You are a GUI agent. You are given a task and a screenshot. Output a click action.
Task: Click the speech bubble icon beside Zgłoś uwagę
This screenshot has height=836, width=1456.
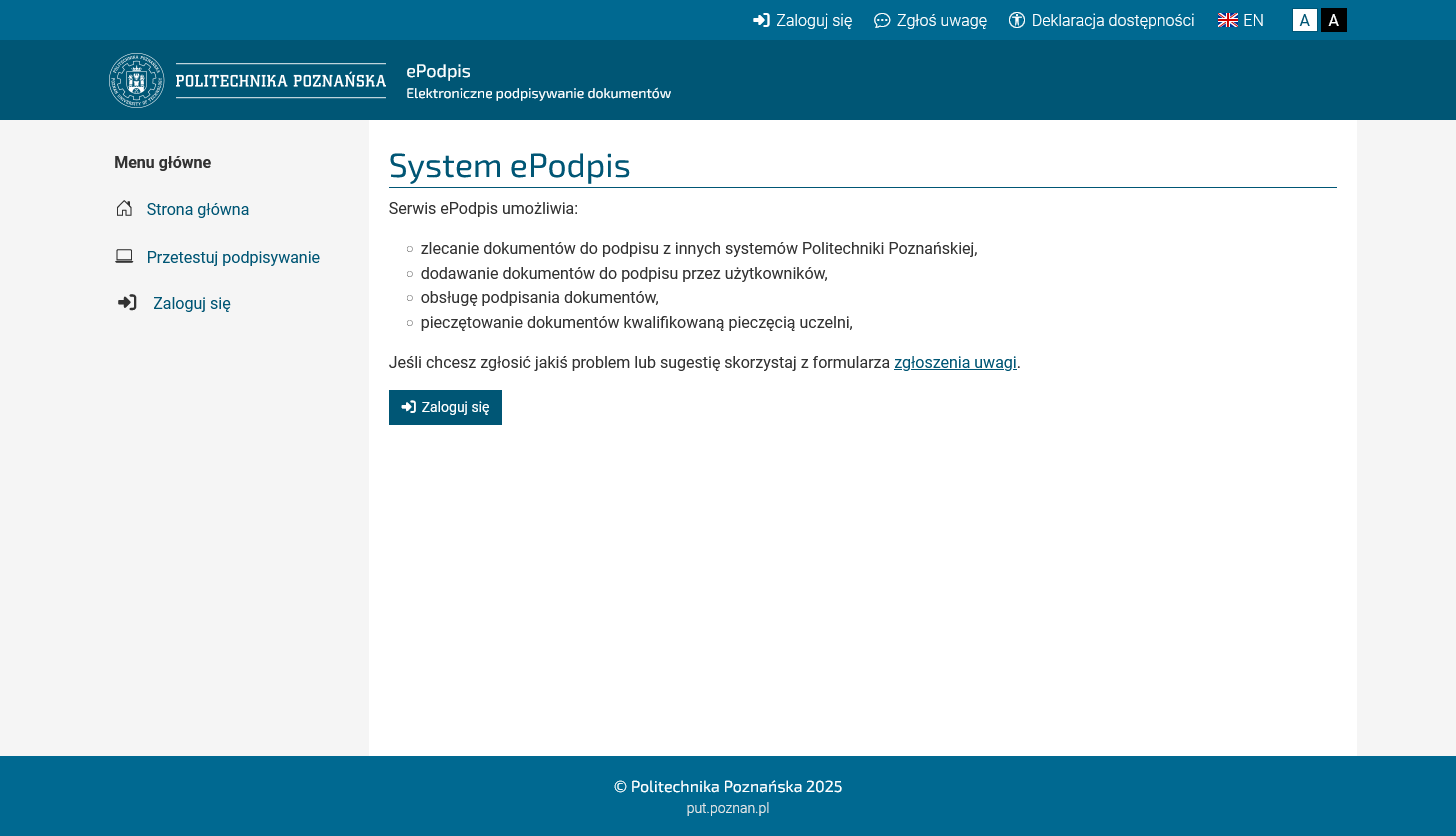[x=882, y=21]
